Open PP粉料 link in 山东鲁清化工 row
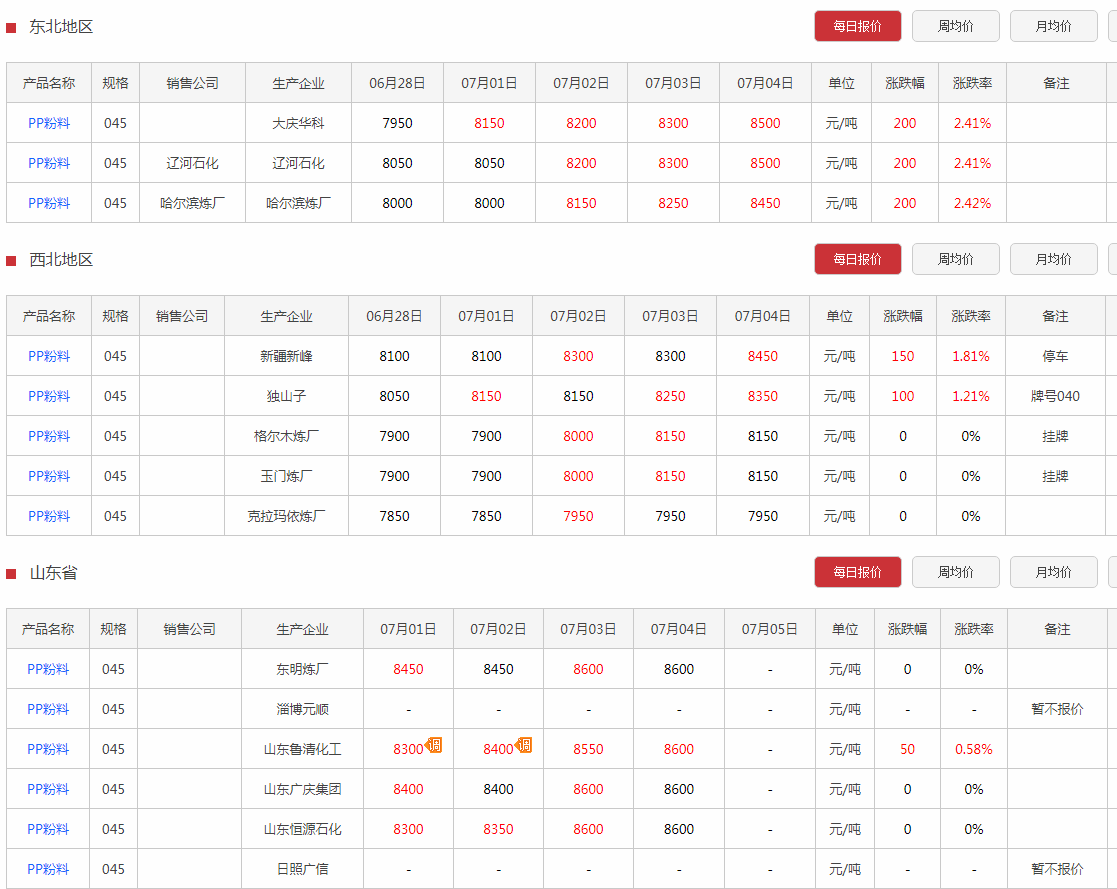 (48, 749)
